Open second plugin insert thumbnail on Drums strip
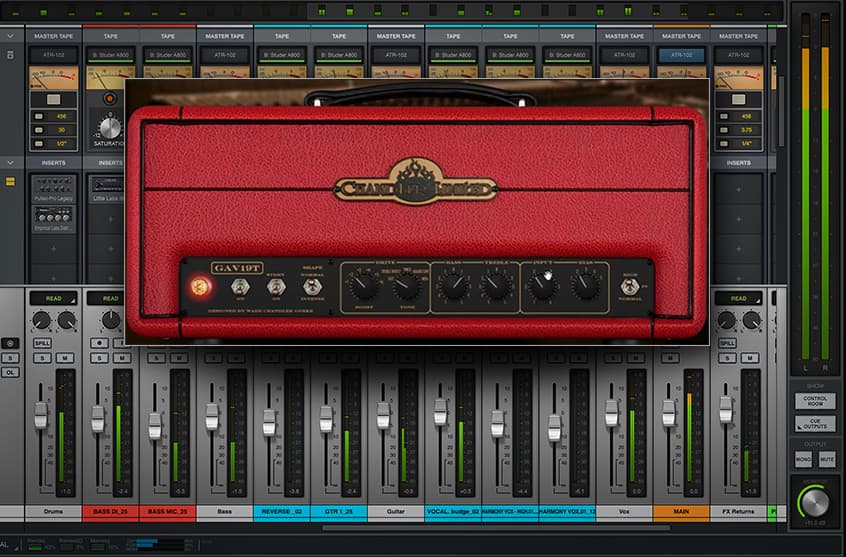Screen dimensions: 846x557 (x=53, y=219)
